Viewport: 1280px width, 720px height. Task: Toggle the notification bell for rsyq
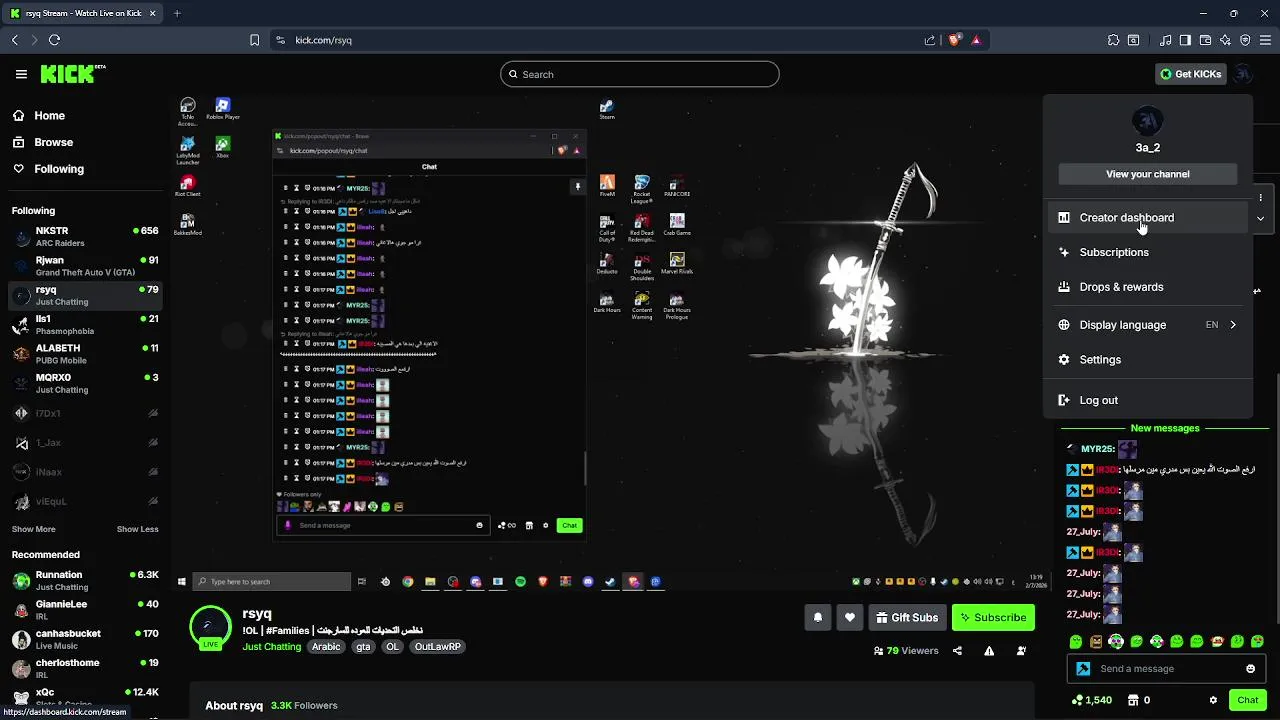coord(817,618)
